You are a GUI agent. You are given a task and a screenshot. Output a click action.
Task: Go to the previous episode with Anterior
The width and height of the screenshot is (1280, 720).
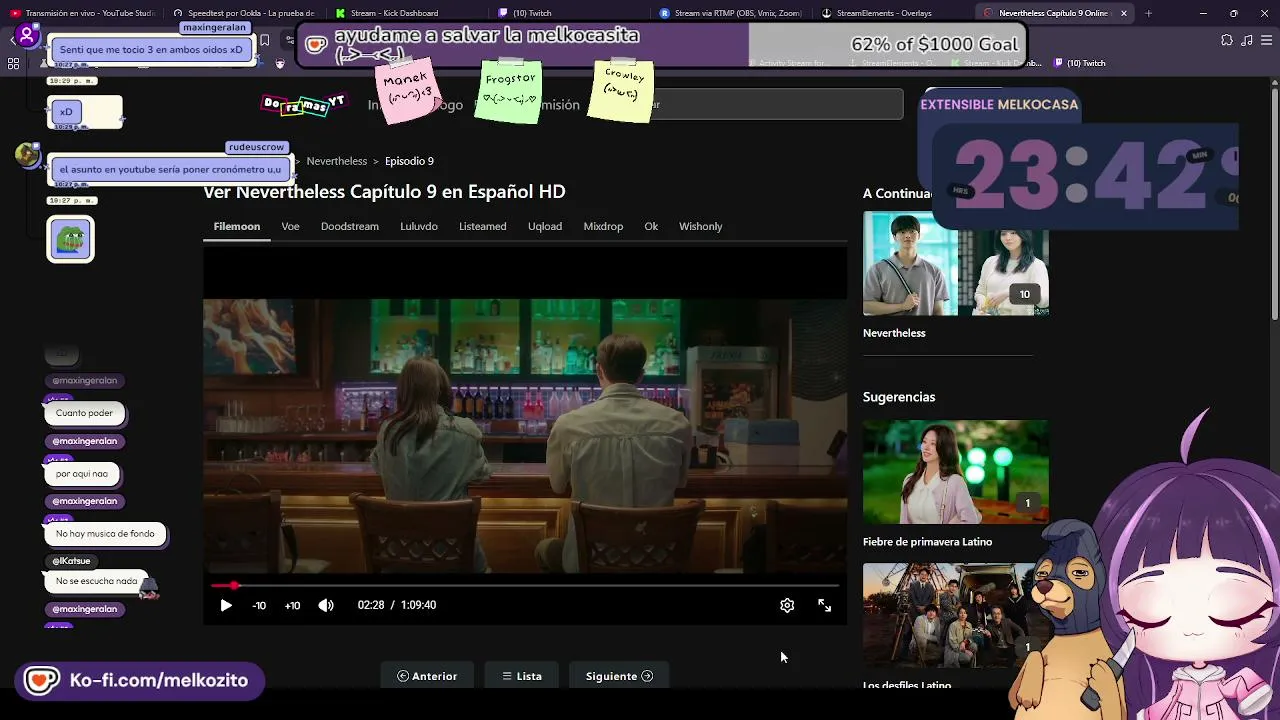pyautogui.click(x=427, y=676)
